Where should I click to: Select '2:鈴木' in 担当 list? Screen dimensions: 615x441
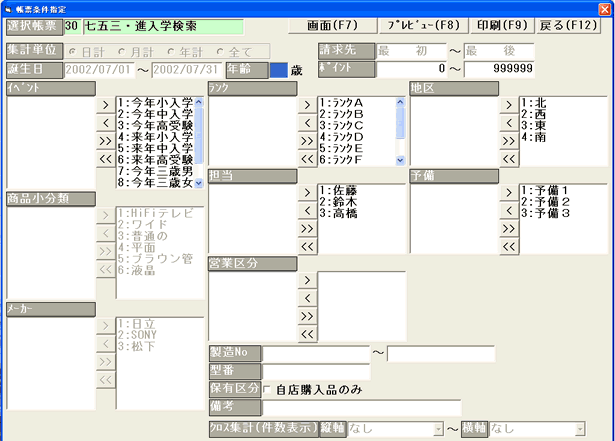(x=342, y=202)
